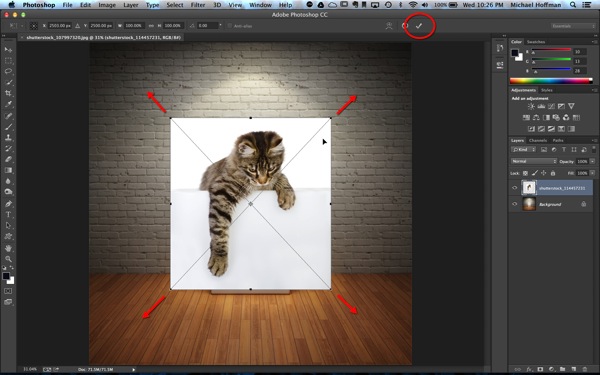
Task: Add a Brightness/Contrast adjustment
Action: pyautogui.click(x=531, y=106)
